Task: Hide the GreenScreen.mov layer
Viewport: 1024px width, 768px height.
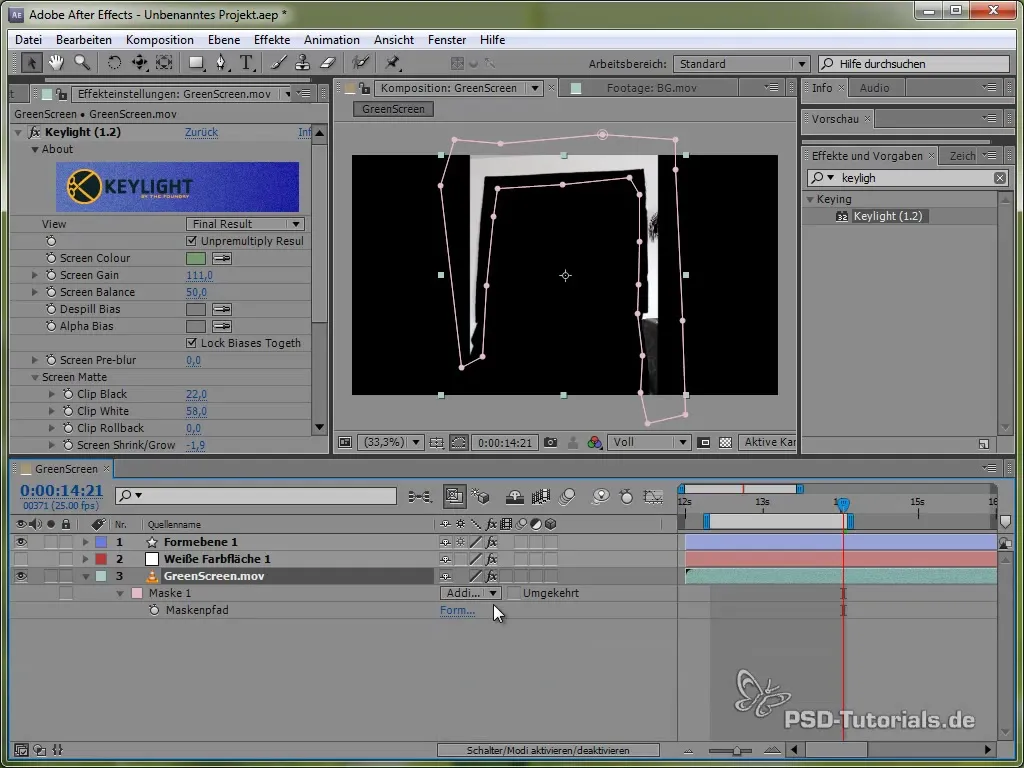Action: click(x=21, y=576)
